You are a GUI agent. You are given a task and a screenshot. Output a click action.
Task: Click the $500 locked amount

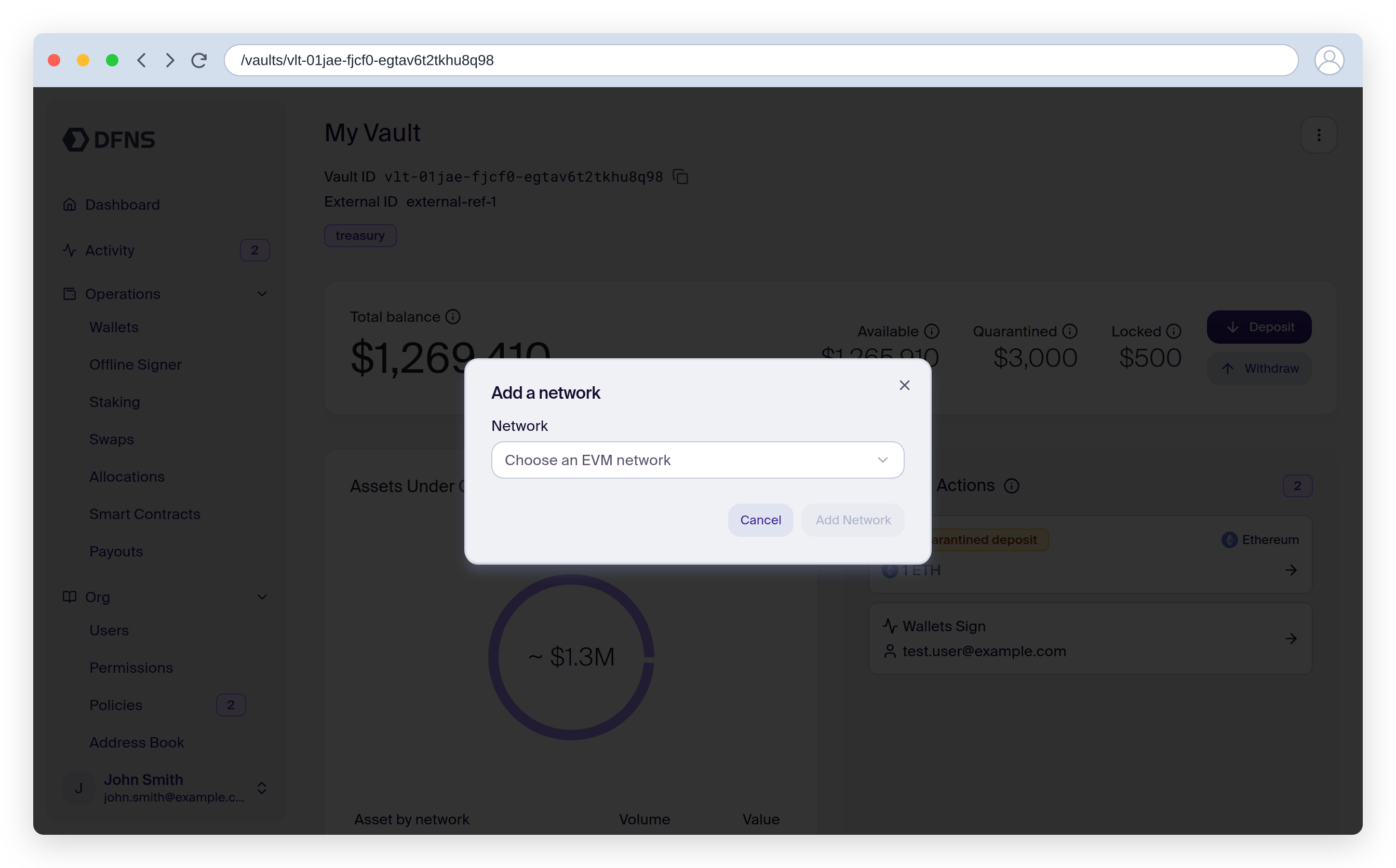(x=1150, y=358)
